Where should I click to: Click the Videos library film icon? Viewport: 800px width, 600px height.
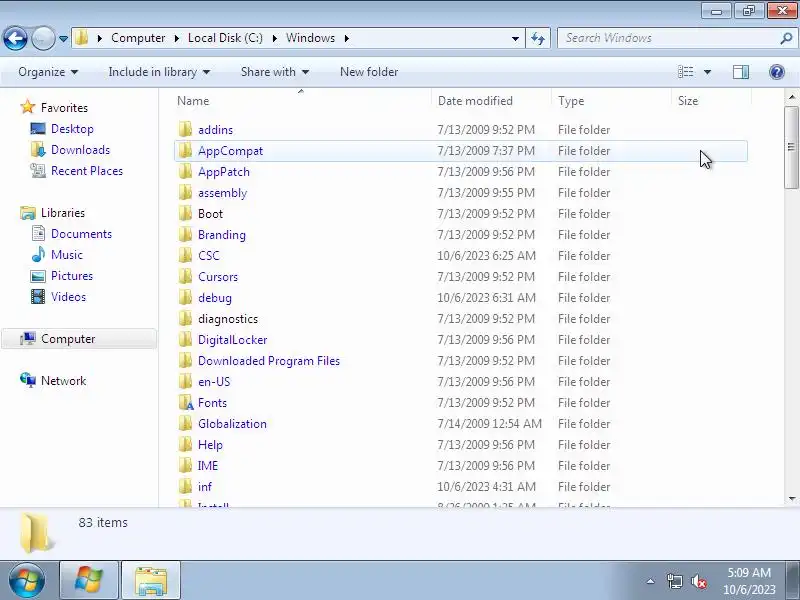(x=38, y=296)
